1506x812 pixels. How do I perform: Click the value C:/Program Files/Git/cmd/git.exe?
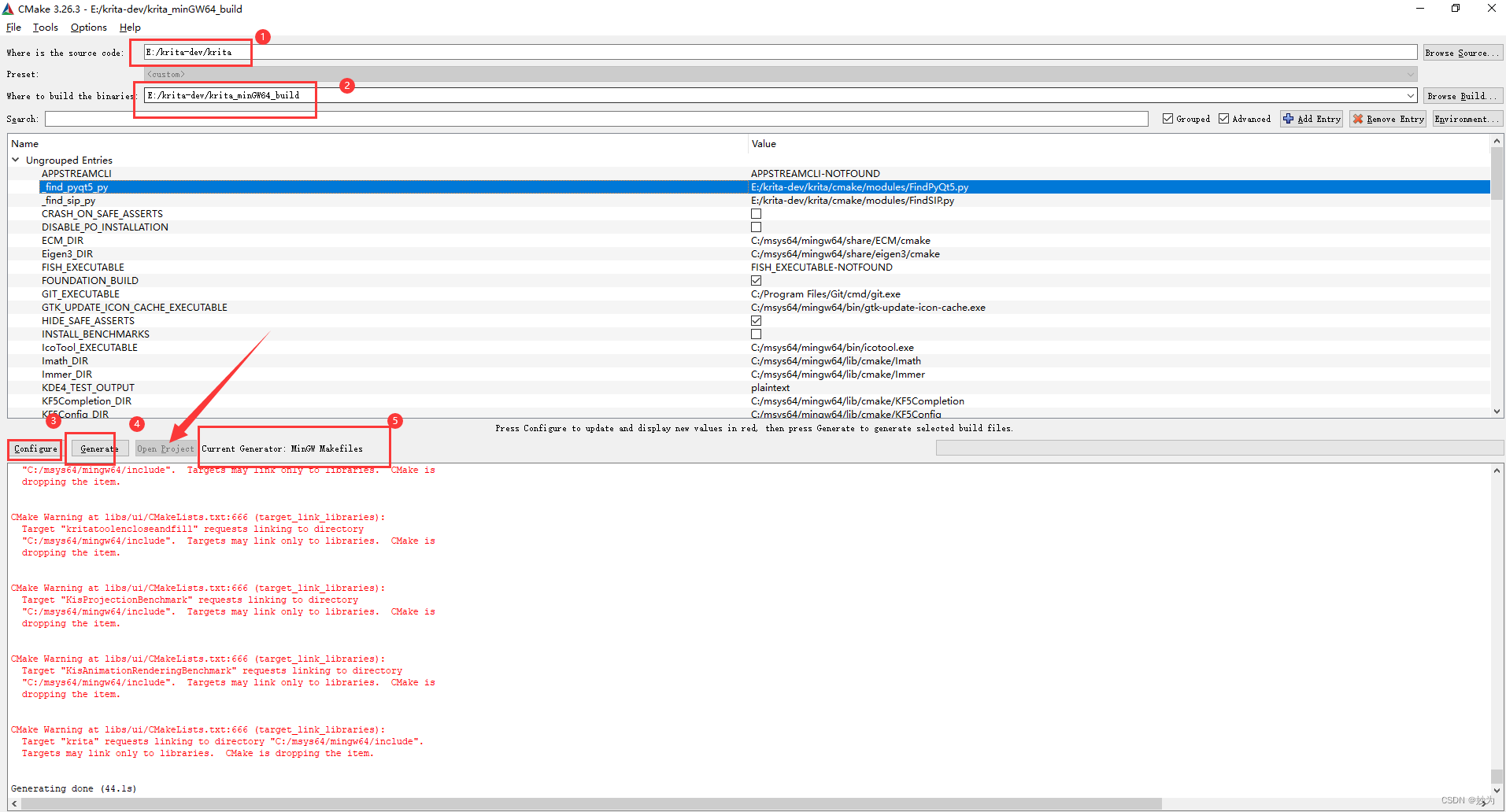click(826, 294)
